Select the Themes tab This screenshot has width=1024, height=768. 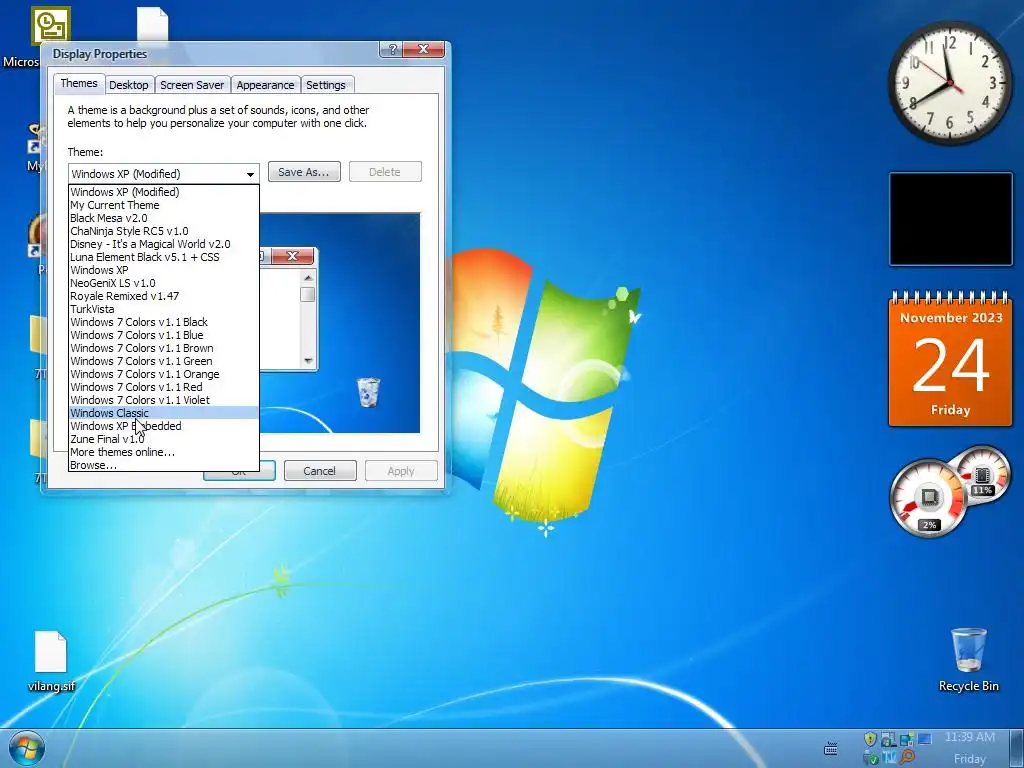[79, 84]
